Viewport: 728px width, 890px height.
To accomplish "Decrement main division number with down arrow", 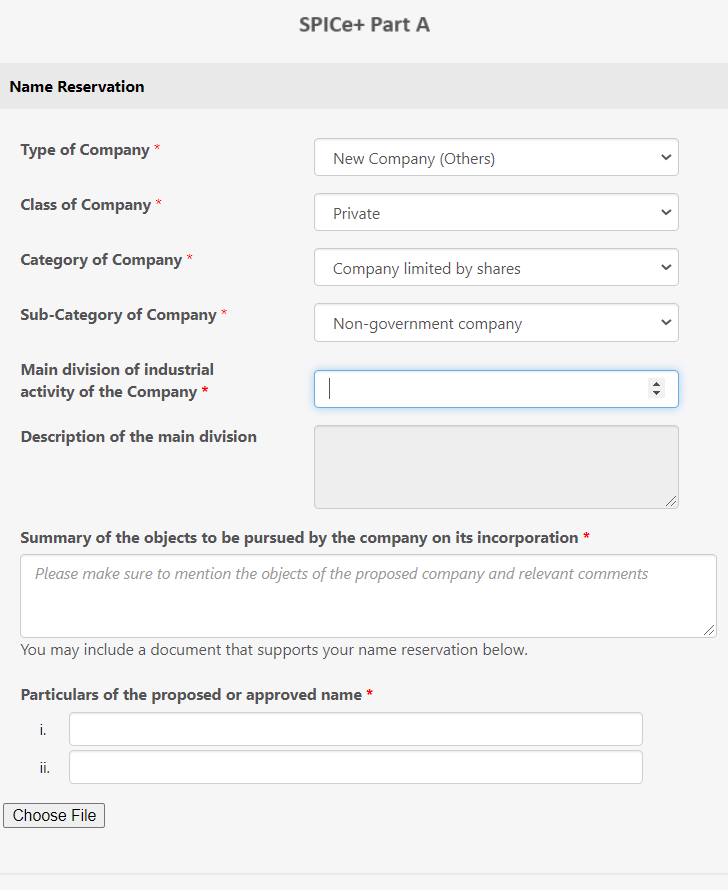I will 657,393.
